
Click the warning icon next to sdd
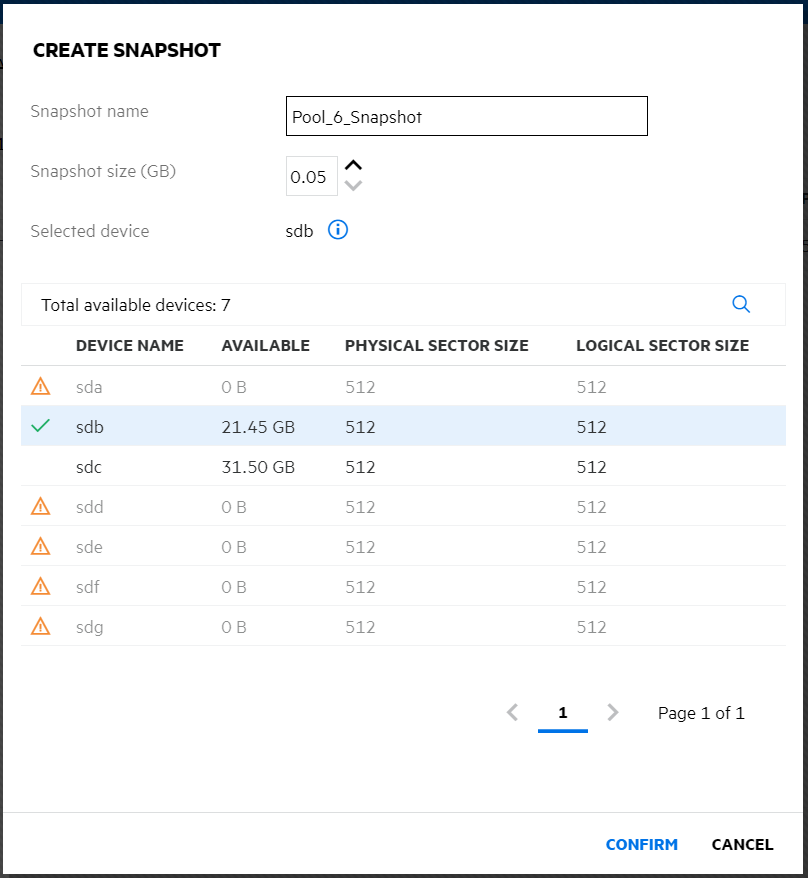pyautogui.click(x=41, y=506)
